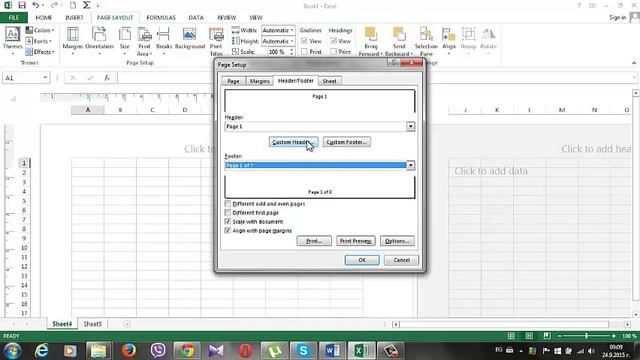Open Print Titles settings
Image resolution: width=640 pixels, height=360 pixels.
tap(216, 41)
